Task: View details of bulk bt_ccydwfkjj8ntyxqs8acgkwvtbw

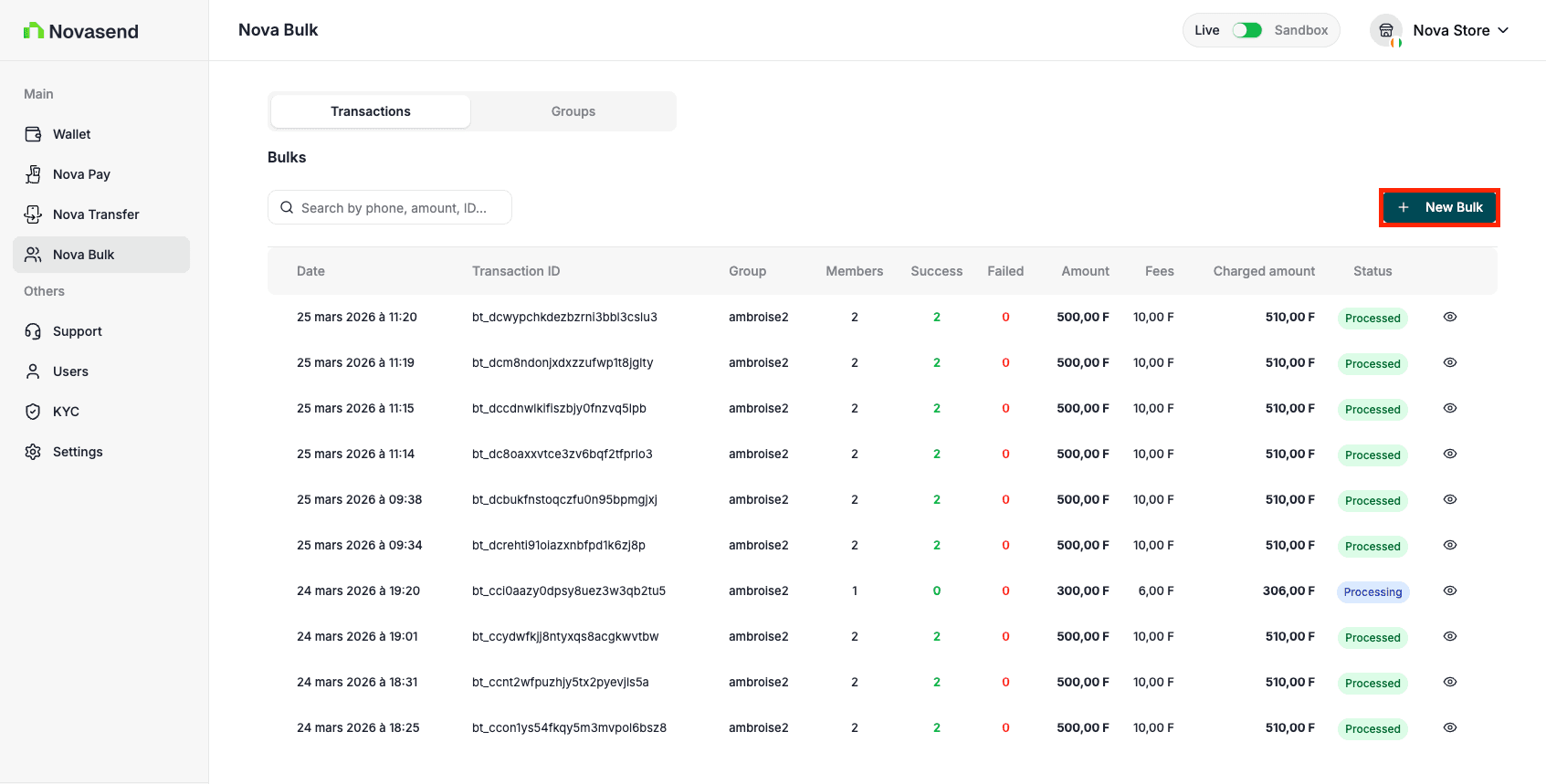Action: (1450, 636)
